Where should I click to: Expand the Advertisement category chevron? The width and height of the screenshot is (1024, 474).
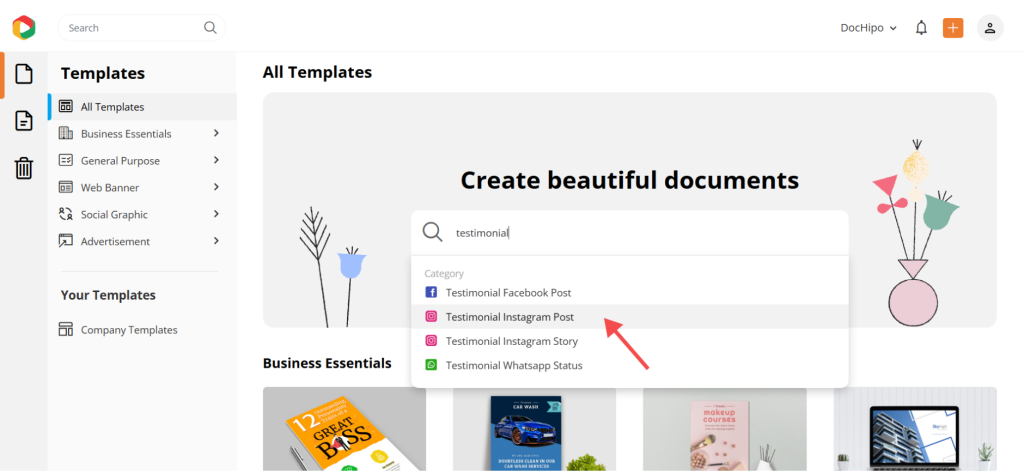click(216, 241)
